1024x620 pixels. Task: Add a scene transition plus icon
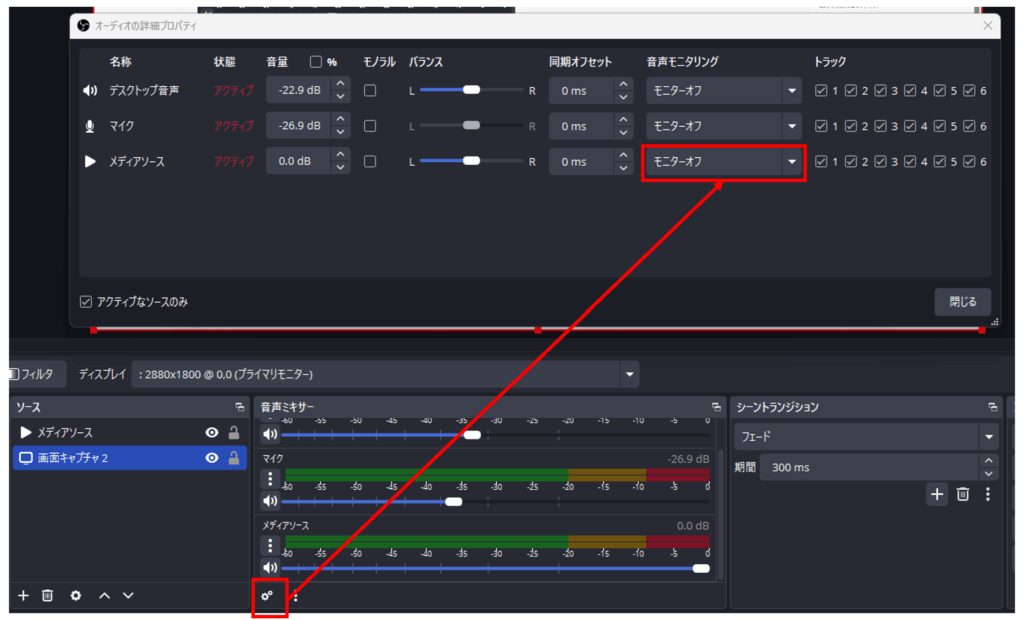(x=937, y=494)
